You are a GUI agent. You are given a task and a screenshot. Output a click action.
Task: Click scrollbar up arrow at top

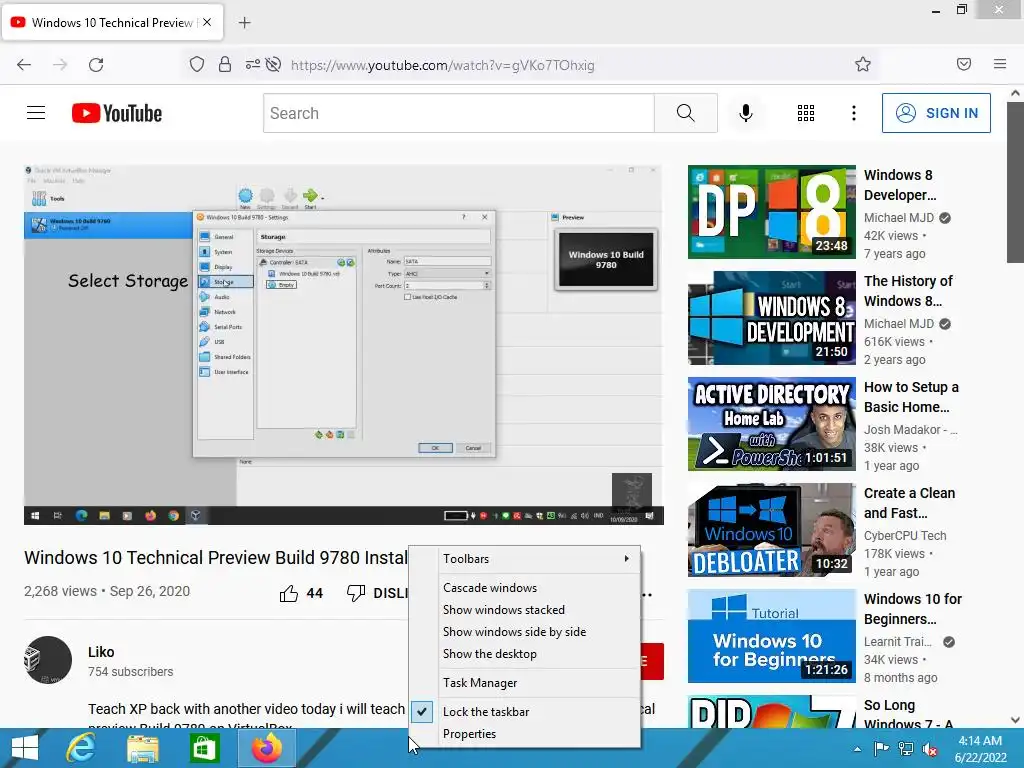click(1015, 93)
